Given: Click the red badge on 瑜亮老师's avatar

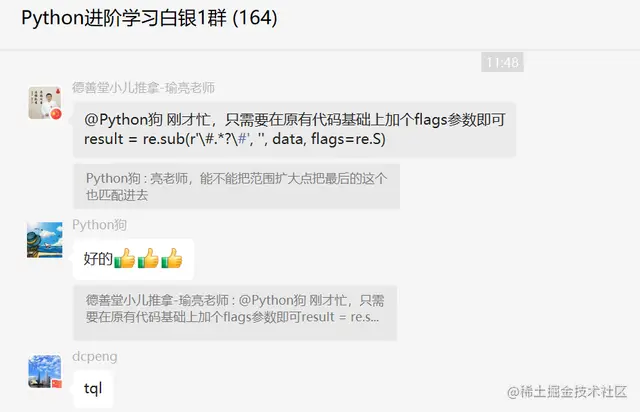Looking at the screenshot, I should point(56,114).
